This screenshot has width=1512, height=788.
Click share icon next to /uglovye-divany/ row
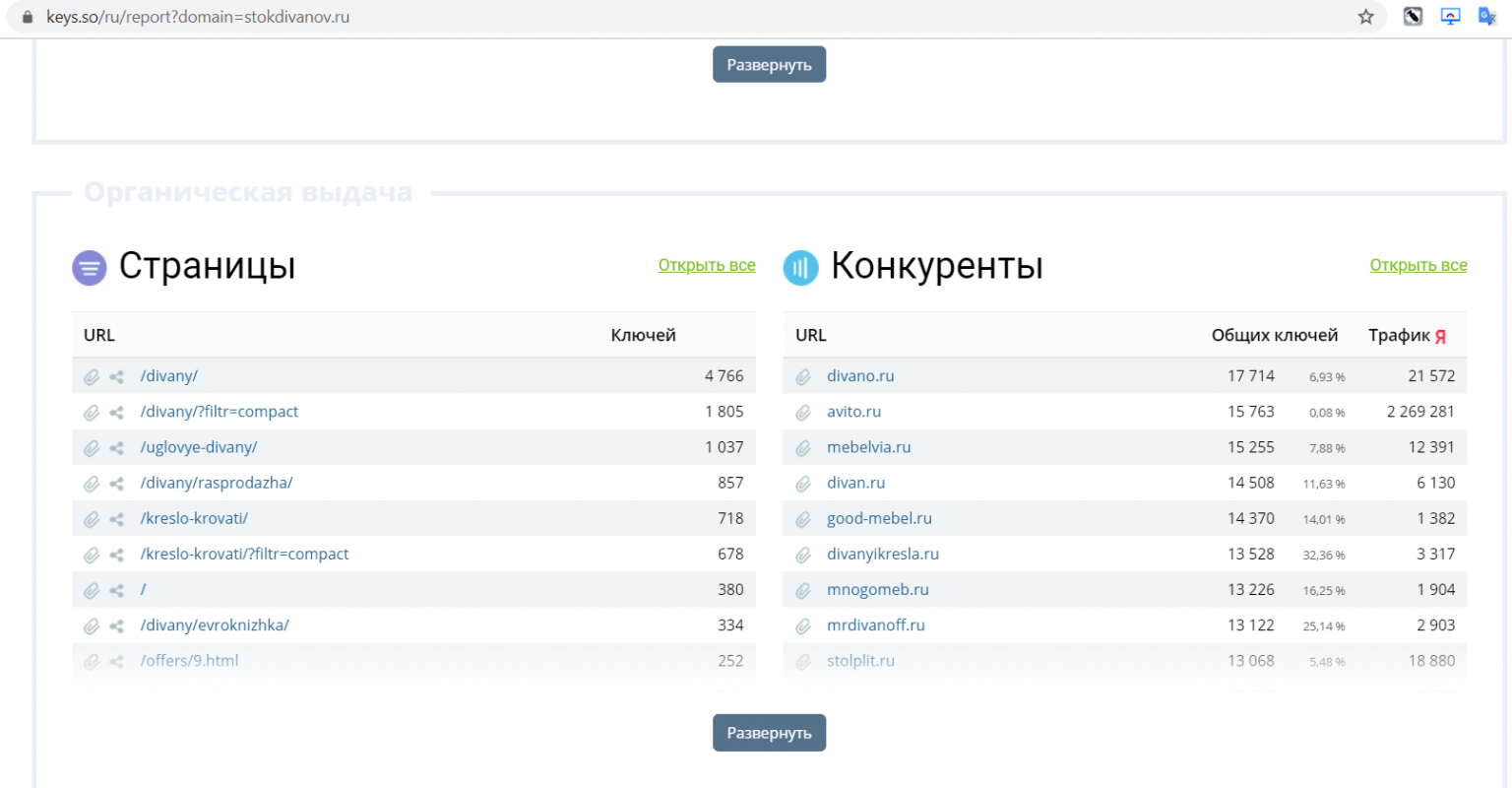click(117, 448)
